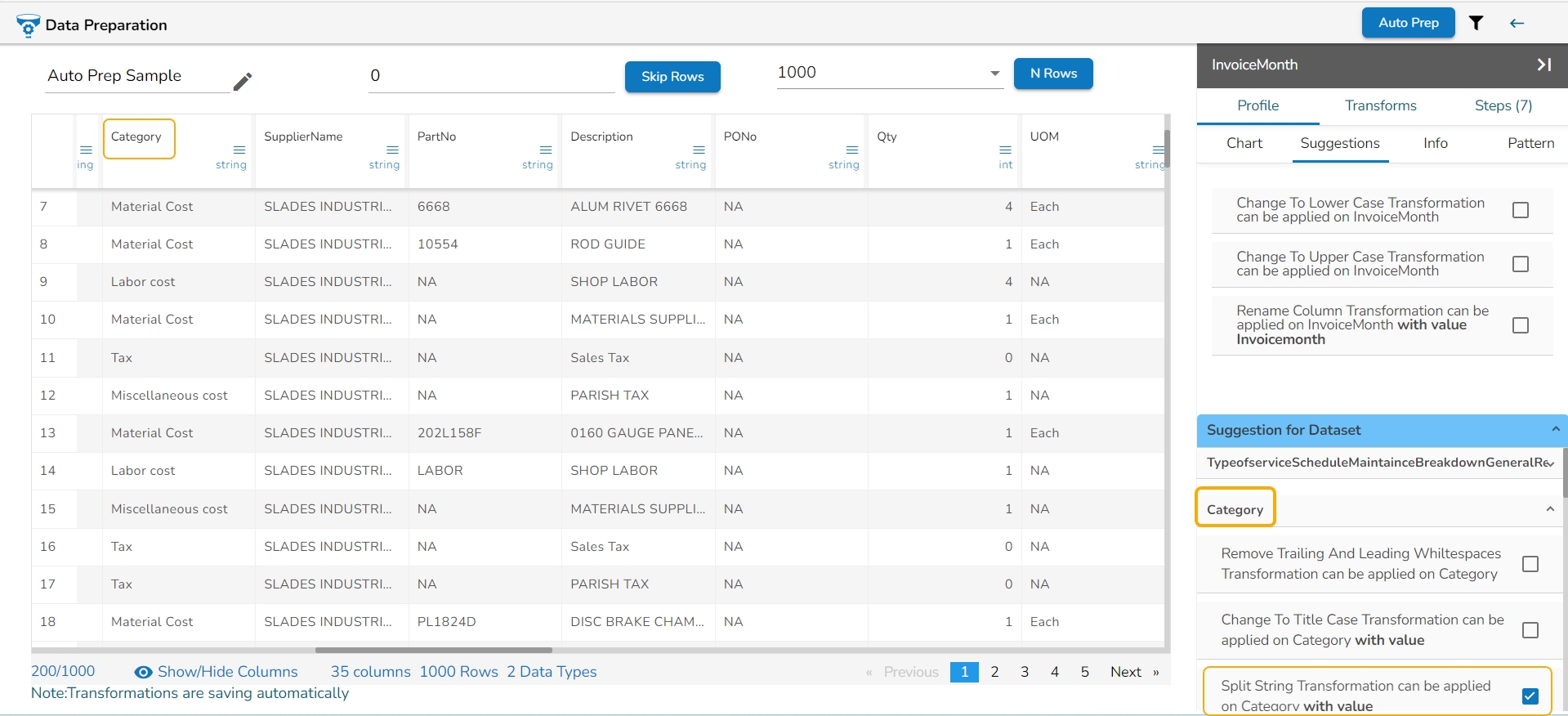Collapse the Suggestion for Dataset section
This screenshot has width=1568, height=716.
(1555, 430)
